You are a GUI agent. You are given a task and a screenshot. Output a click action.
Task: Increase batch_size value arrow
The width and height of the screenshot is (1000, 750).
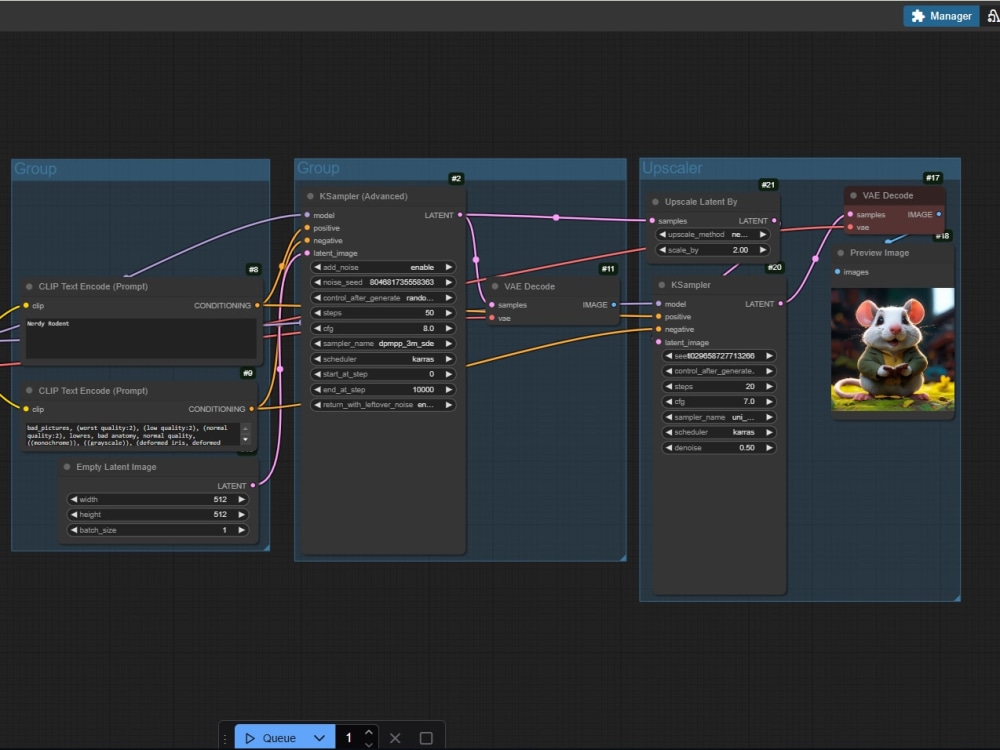241,530
